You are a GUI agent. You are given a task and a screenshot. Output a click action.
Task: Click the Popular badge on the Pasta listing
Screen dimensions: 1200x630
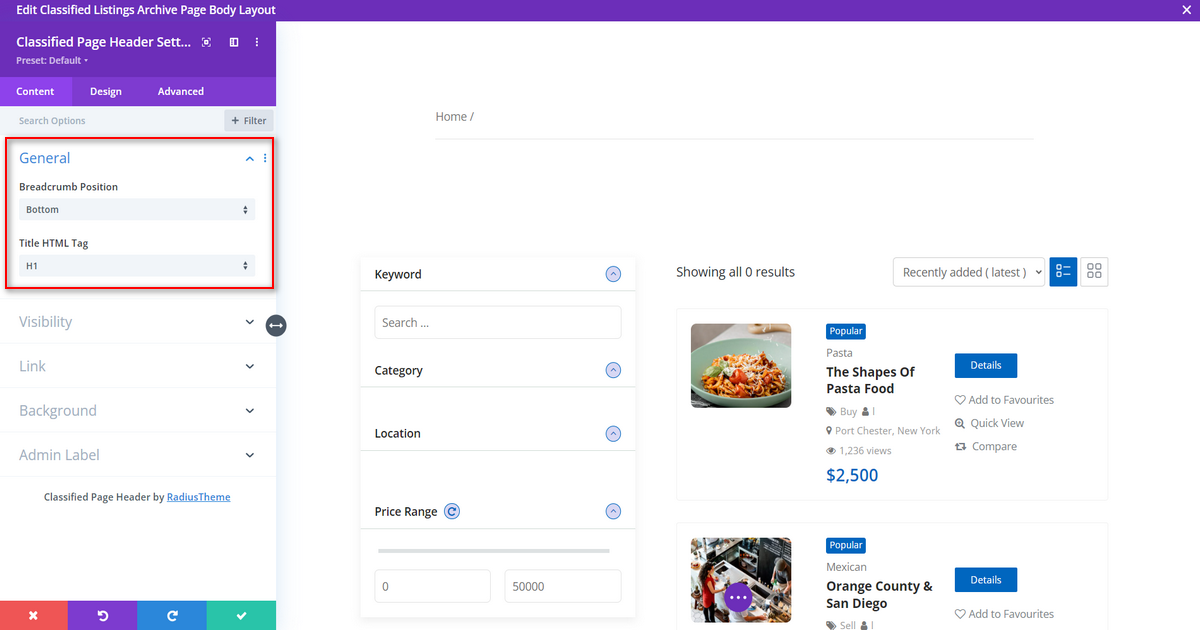tap(846, 331)
